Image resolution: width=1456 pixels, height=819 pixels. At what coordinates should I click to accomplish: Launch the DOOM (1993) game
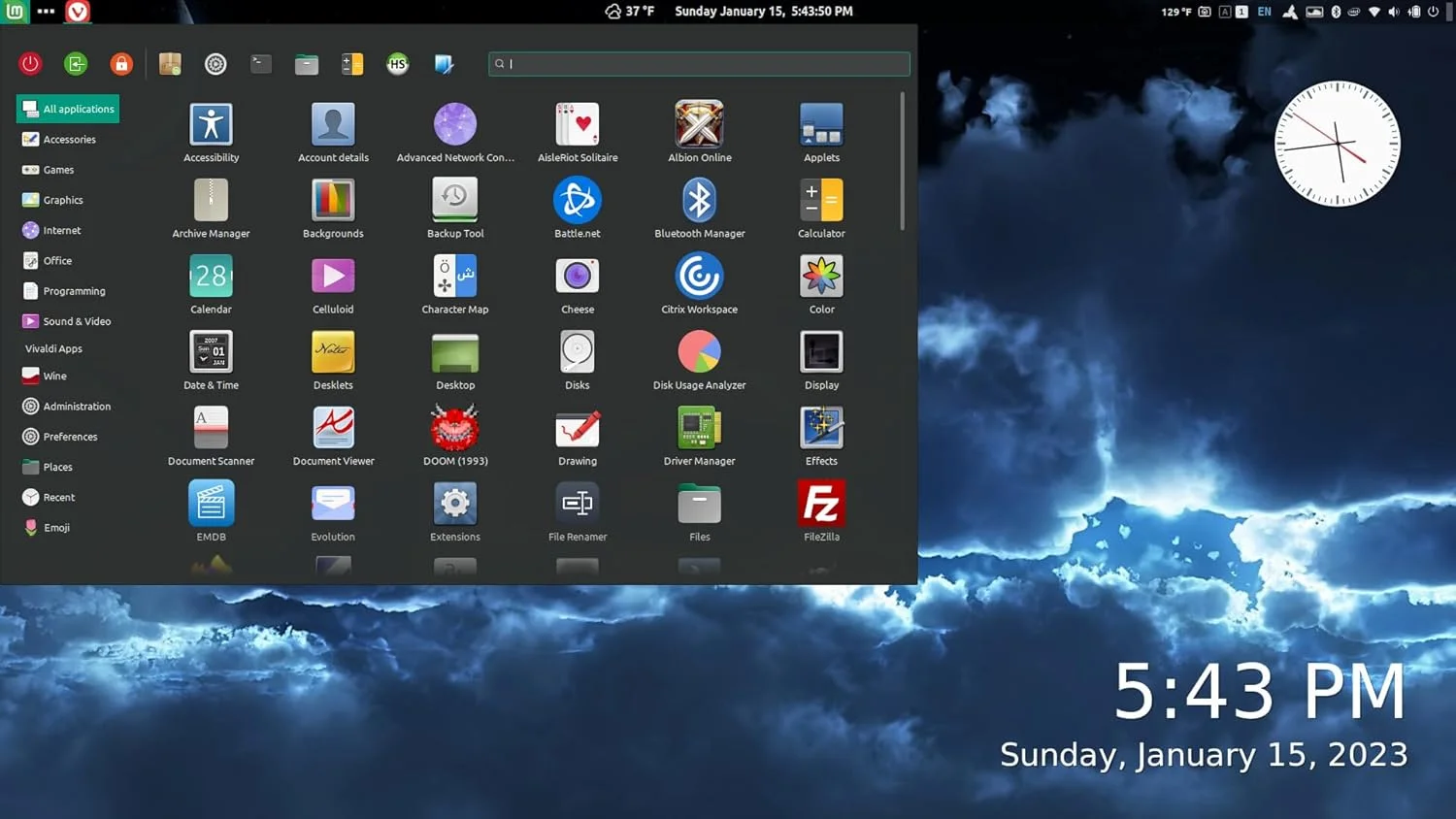pos(454,429)
